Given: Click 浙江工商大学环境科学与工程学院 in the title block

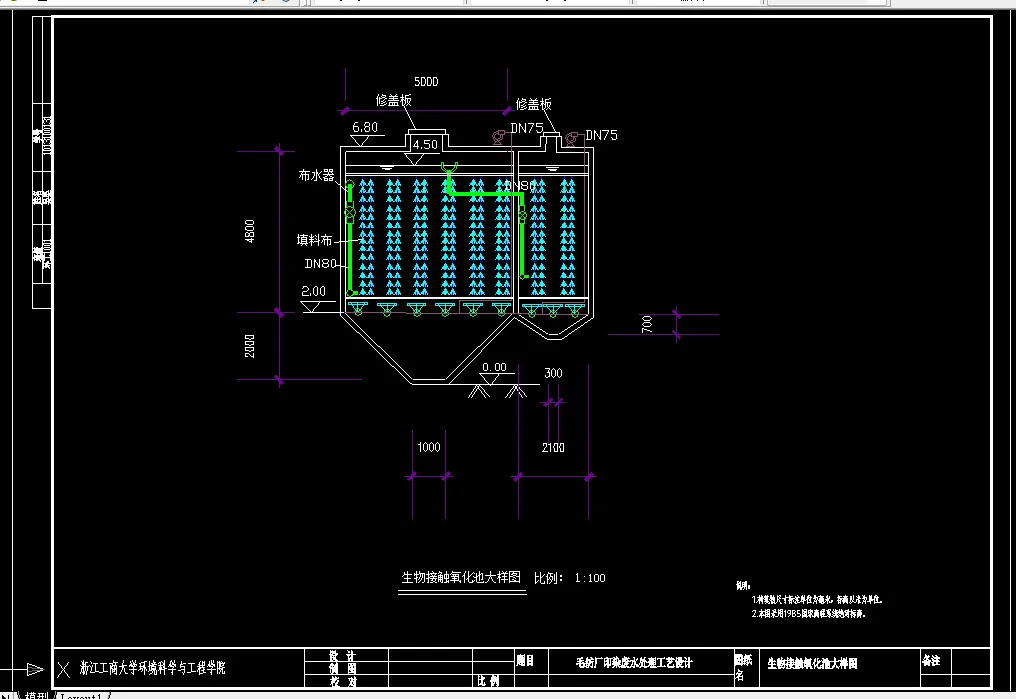Looking at the screenshot, I should pyautogui.click(x=152, y=668).
